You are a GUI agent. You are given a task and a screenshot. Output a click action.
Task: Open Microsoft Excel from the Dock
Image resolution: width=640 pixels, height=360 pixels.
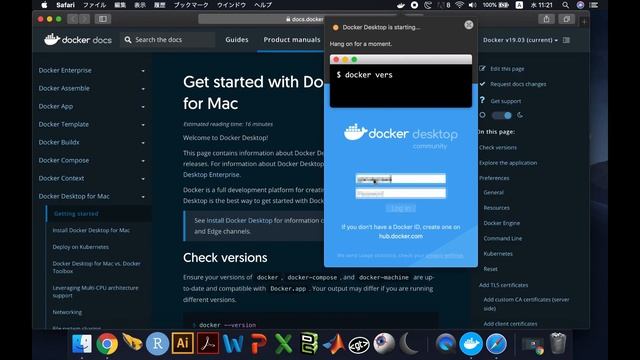click(284, 344)
